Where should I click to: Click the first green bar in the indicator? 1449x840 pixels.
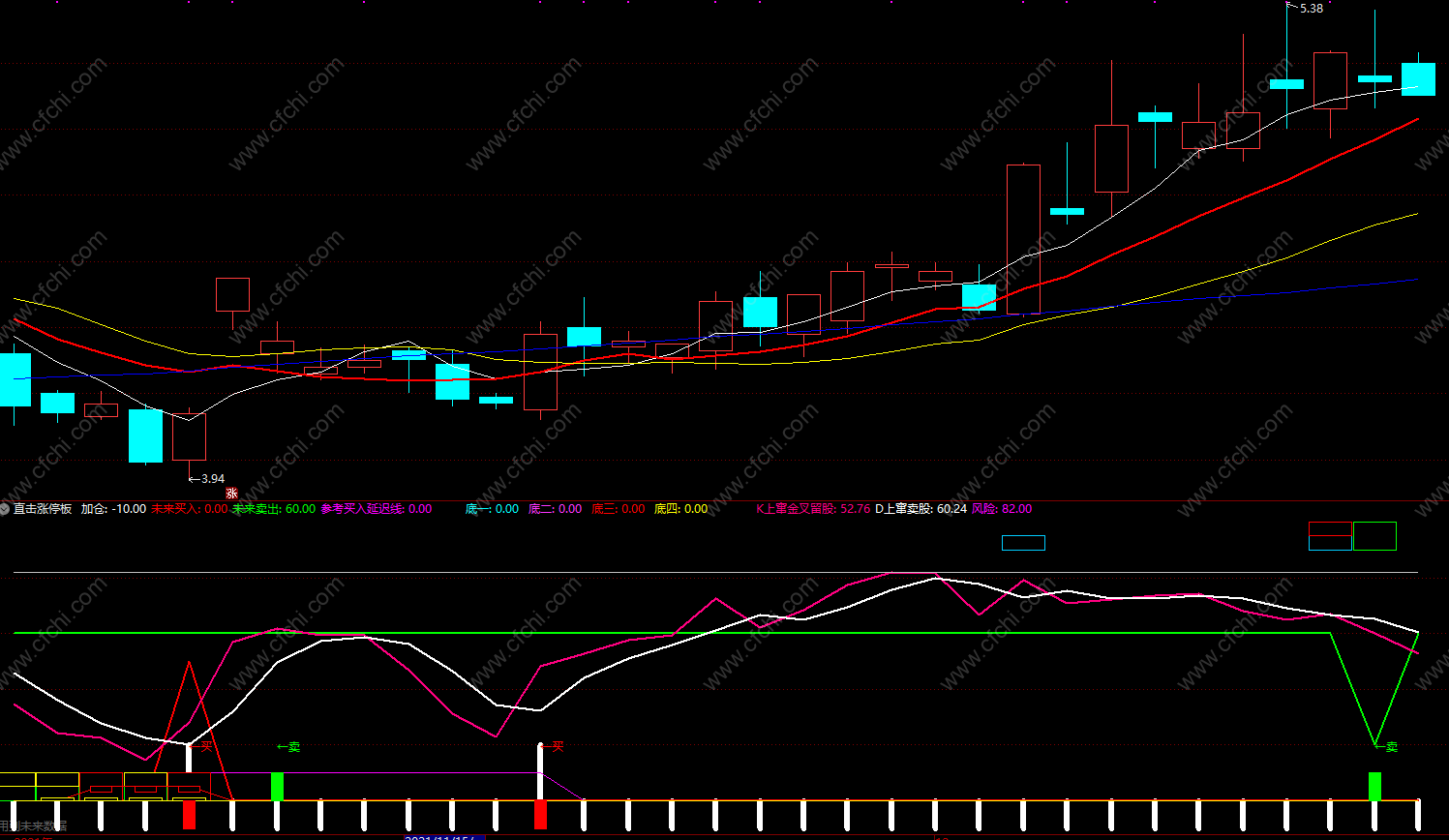[x=277, y=786]
